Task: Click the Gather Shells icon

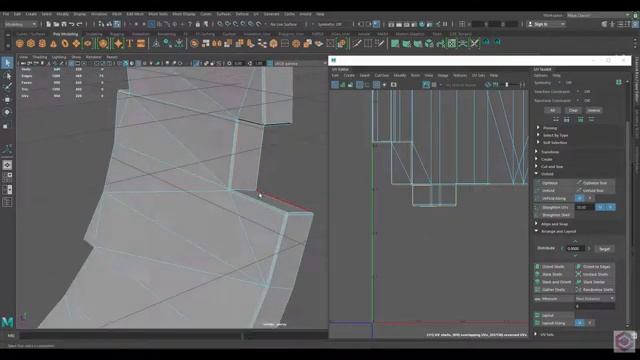Action: point(538,289)
